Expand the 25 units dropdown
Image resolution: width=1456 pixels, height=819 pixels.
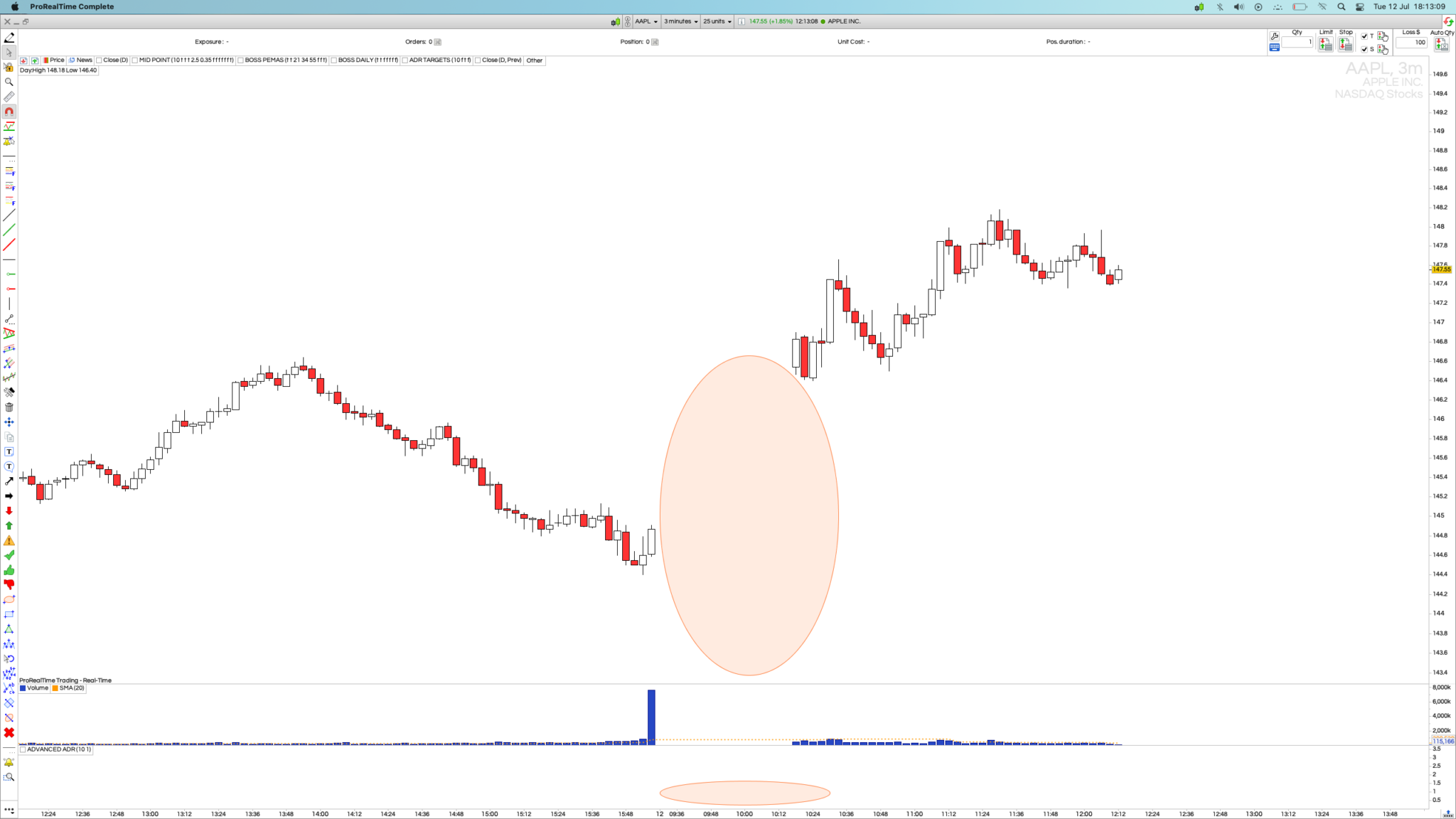pos(717,21)
